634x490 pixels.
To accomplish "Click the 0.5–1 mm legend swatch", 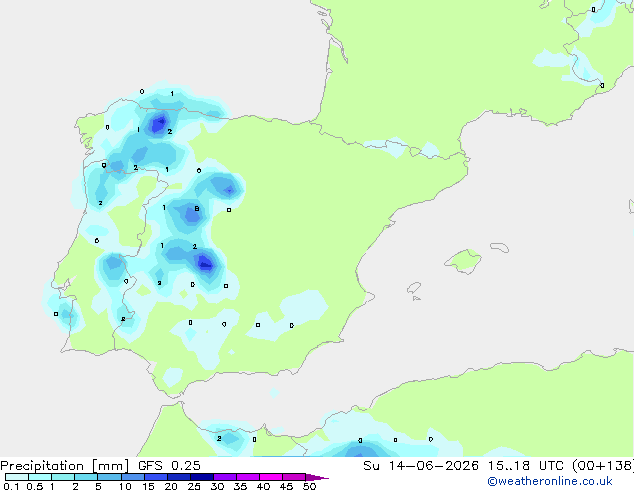I will [40, 477].
